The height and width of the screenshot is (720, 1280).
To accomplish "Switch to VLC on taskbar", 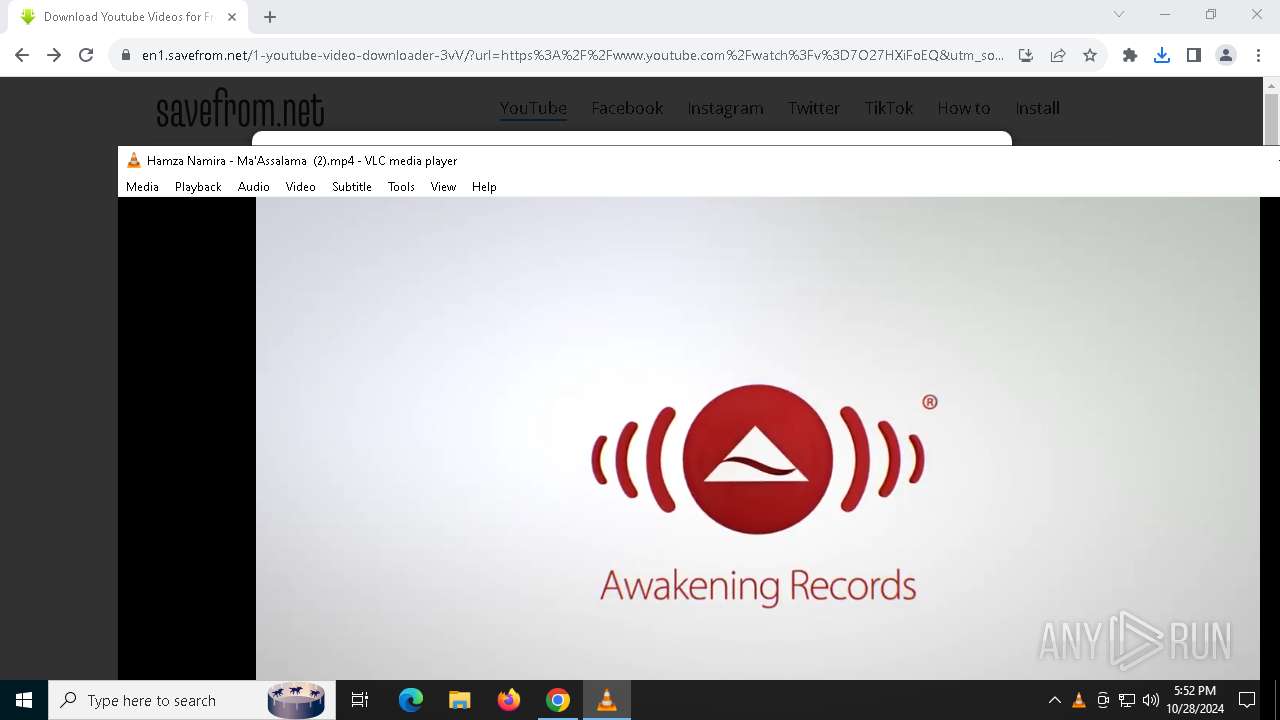I will click(606, 700).
